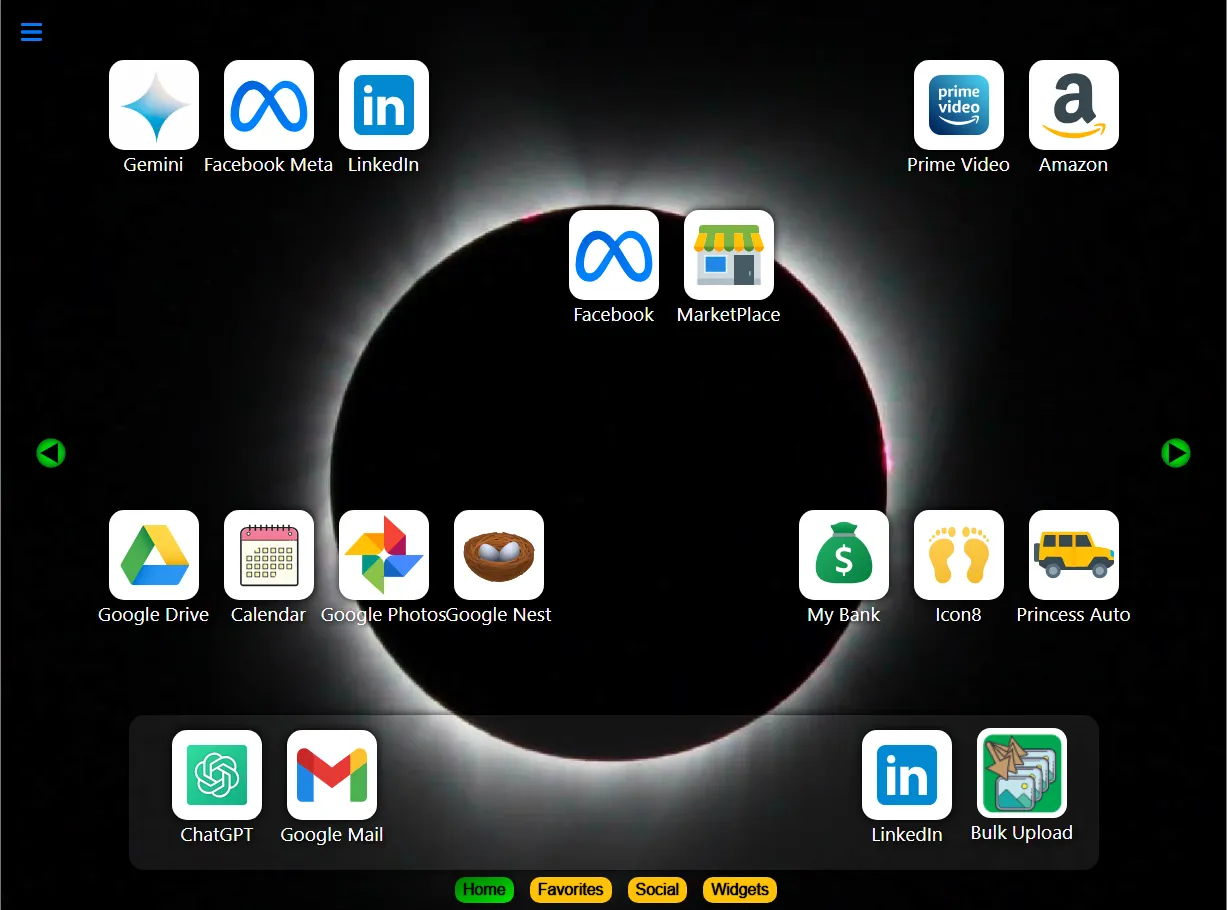Switch to the Home tab
This screenshot has width=1227, height=910.
point(484,889)
